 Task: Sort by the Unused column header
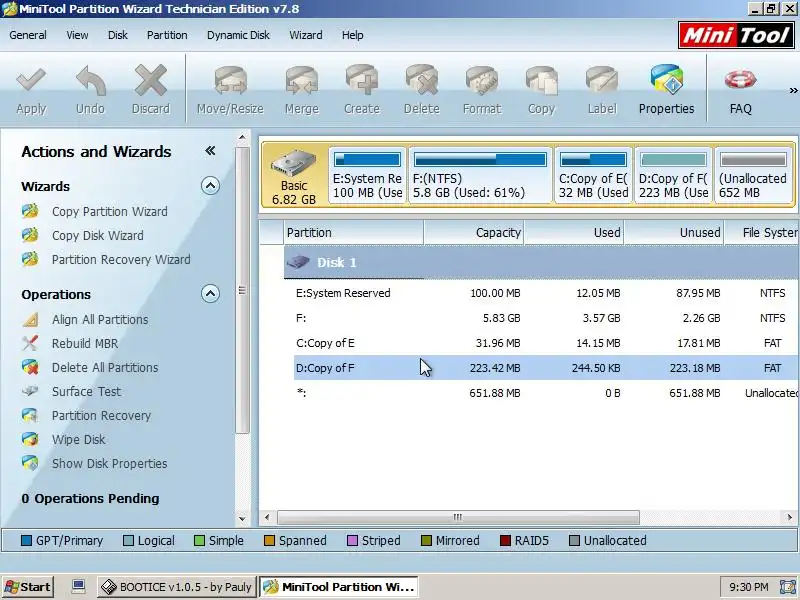673,233
